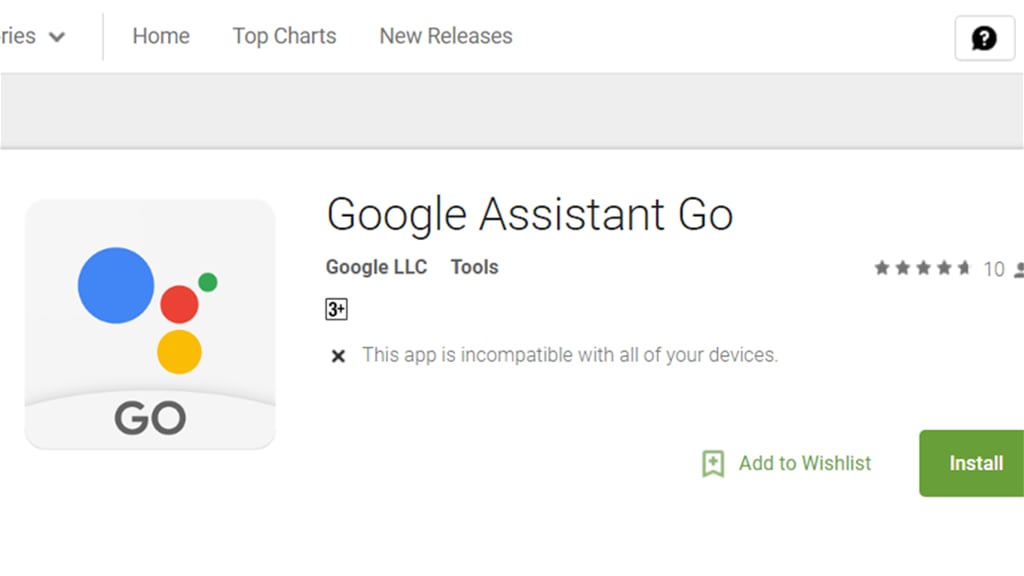Click the five-star rating display

(923, 267)
